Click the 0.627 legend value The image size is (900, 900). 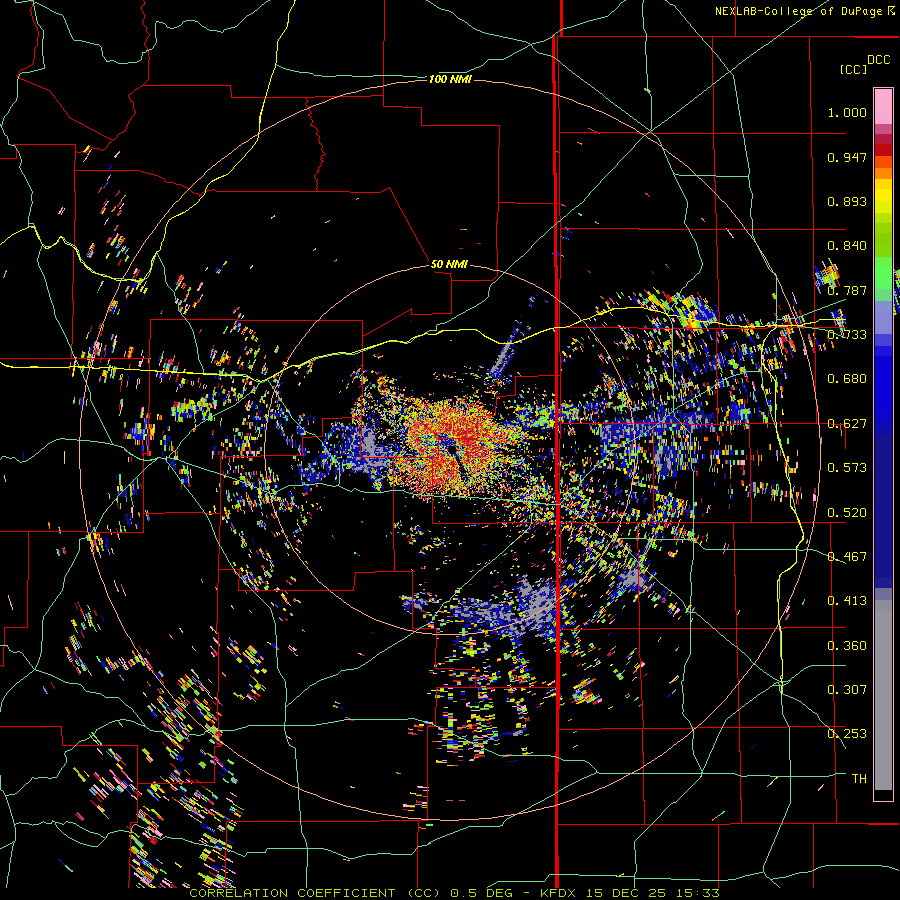coord(847,424)
